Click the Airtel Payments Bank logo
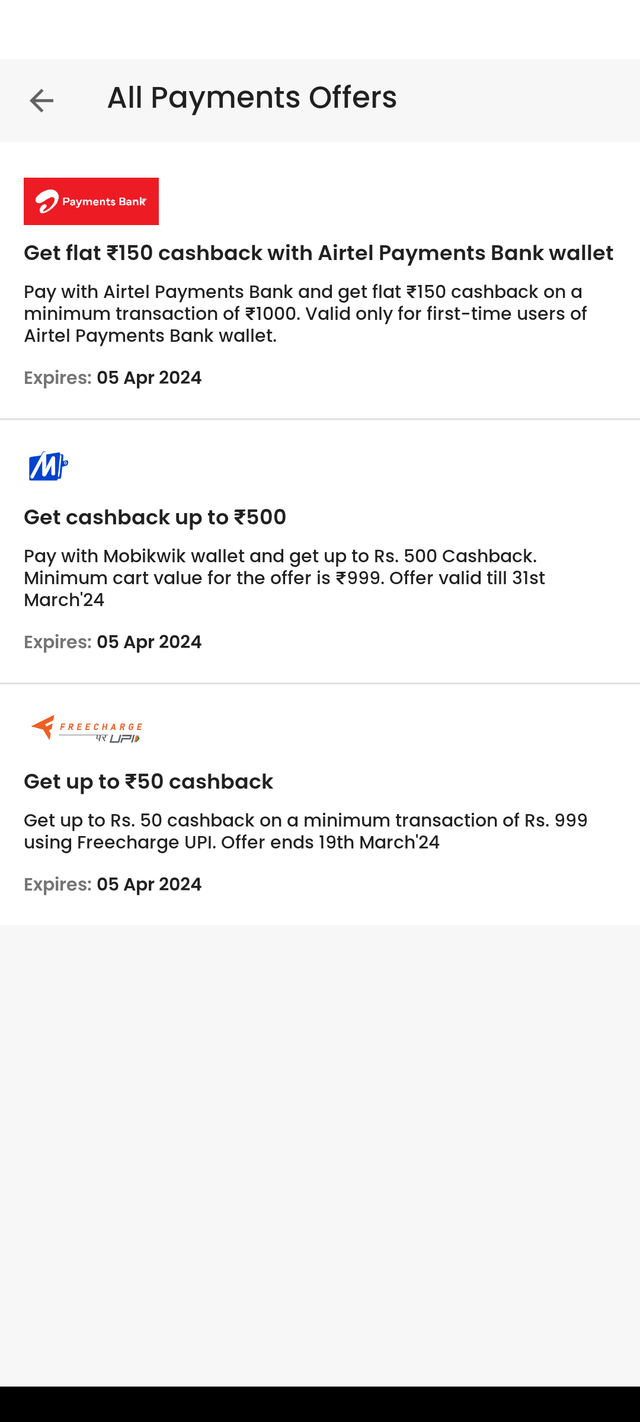640x1422 pixels. coord(91,201)
